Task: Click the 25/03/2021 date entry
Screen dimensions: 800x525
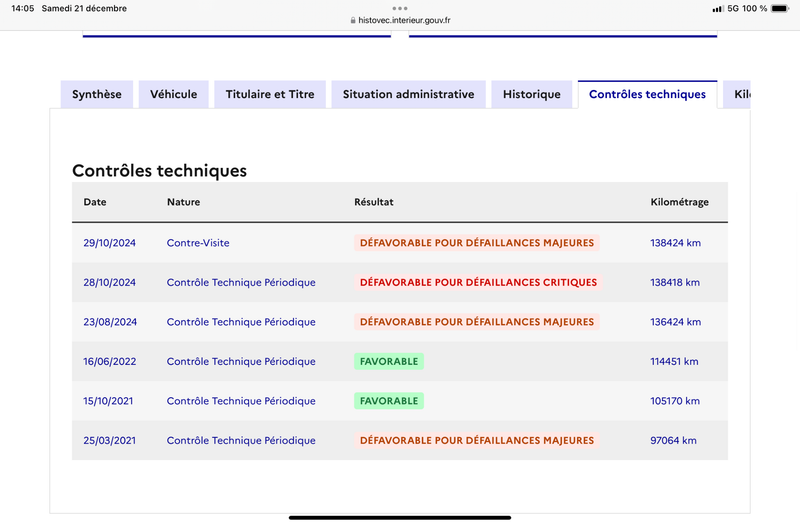Action: [x=110, y=441]
